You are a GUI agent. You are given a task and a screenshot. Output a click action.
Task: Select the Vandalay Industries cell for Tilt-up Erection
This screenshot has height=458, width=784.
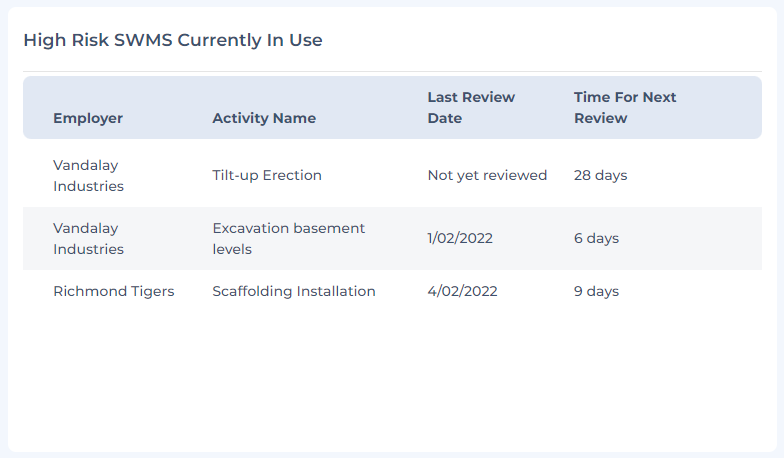click(88, 176)
